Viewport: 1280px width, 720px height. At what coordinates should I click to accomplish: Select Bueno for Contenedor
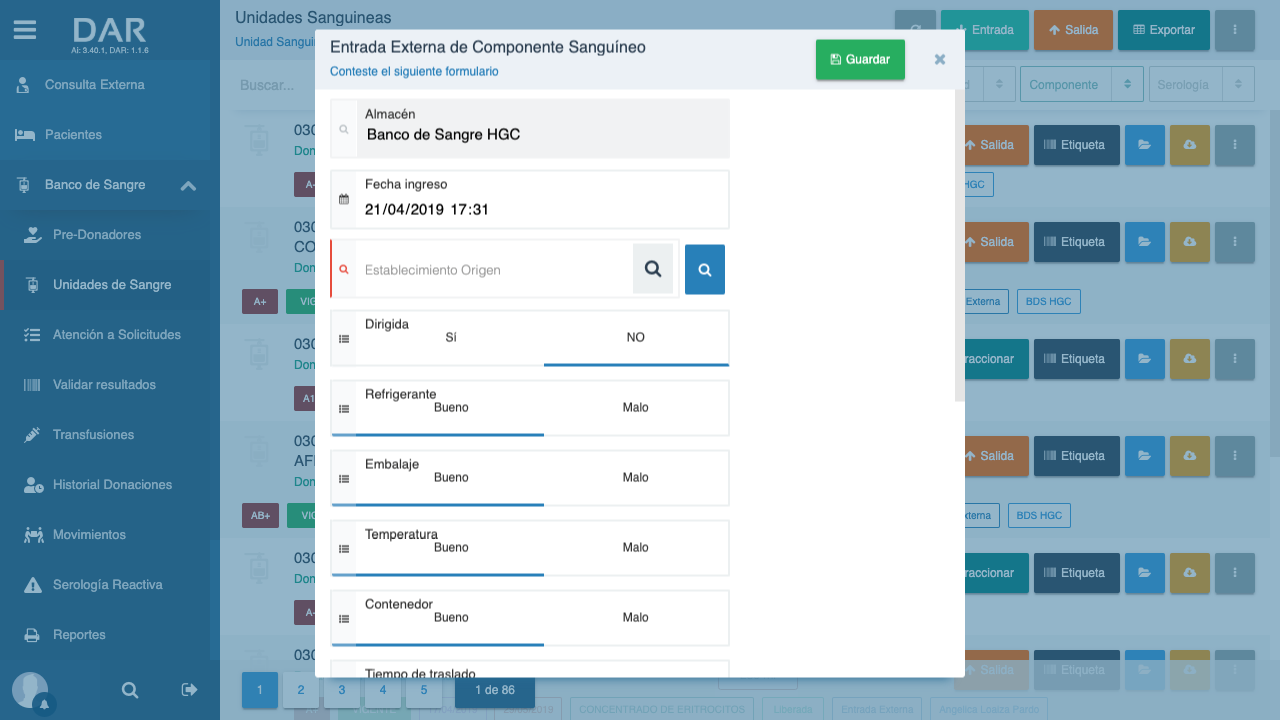click(451, 618)
